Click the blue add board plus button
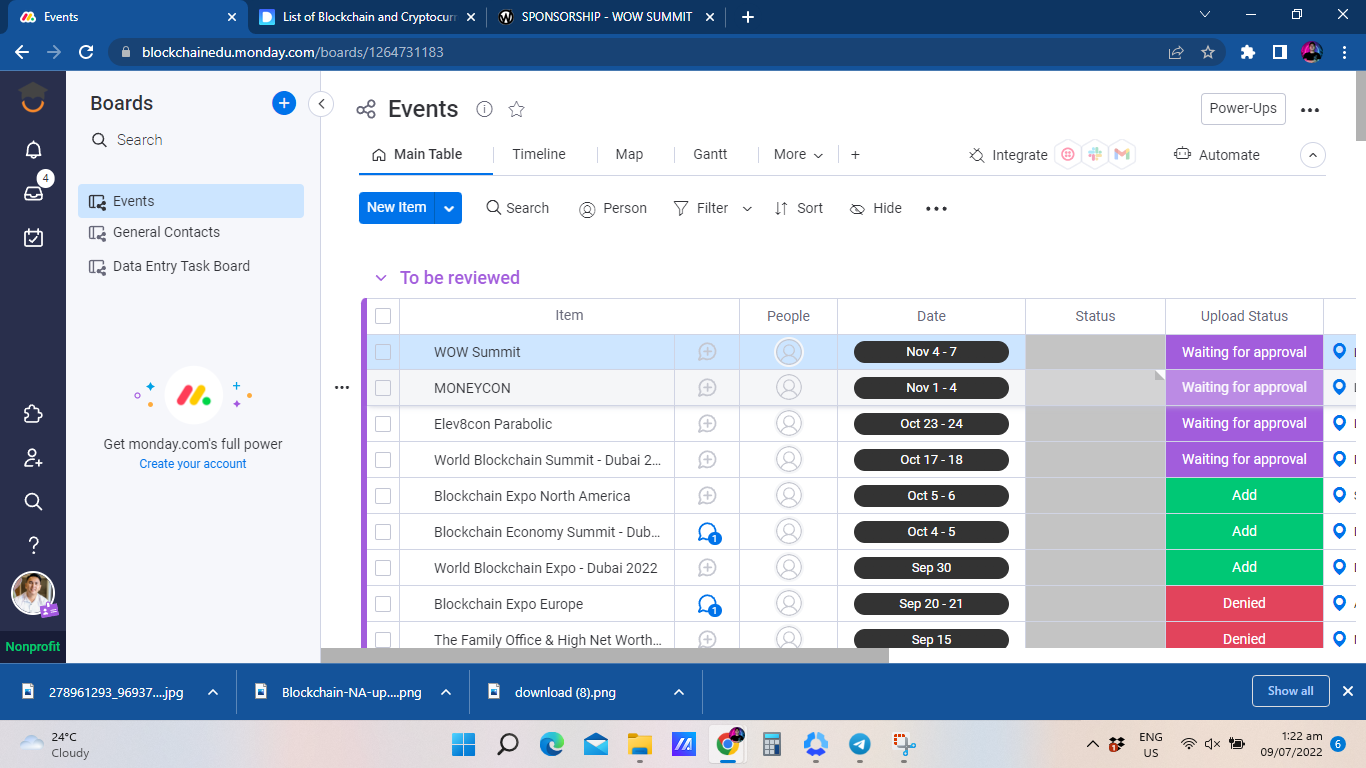Viewport: 1366px width, 768px height. (x=284, y=103)
